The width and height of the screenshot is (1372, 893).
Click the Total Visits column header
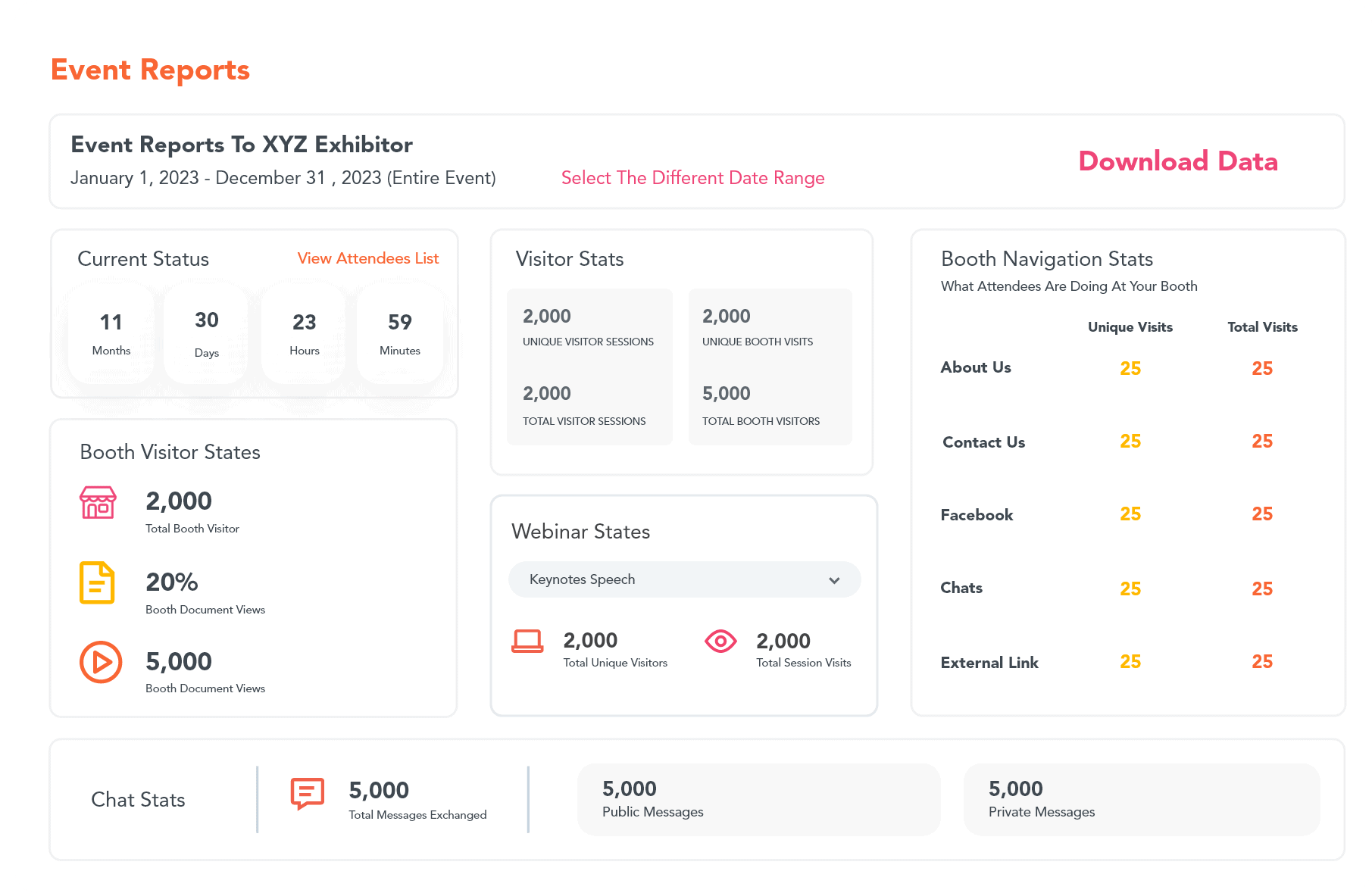[1262, 327]
